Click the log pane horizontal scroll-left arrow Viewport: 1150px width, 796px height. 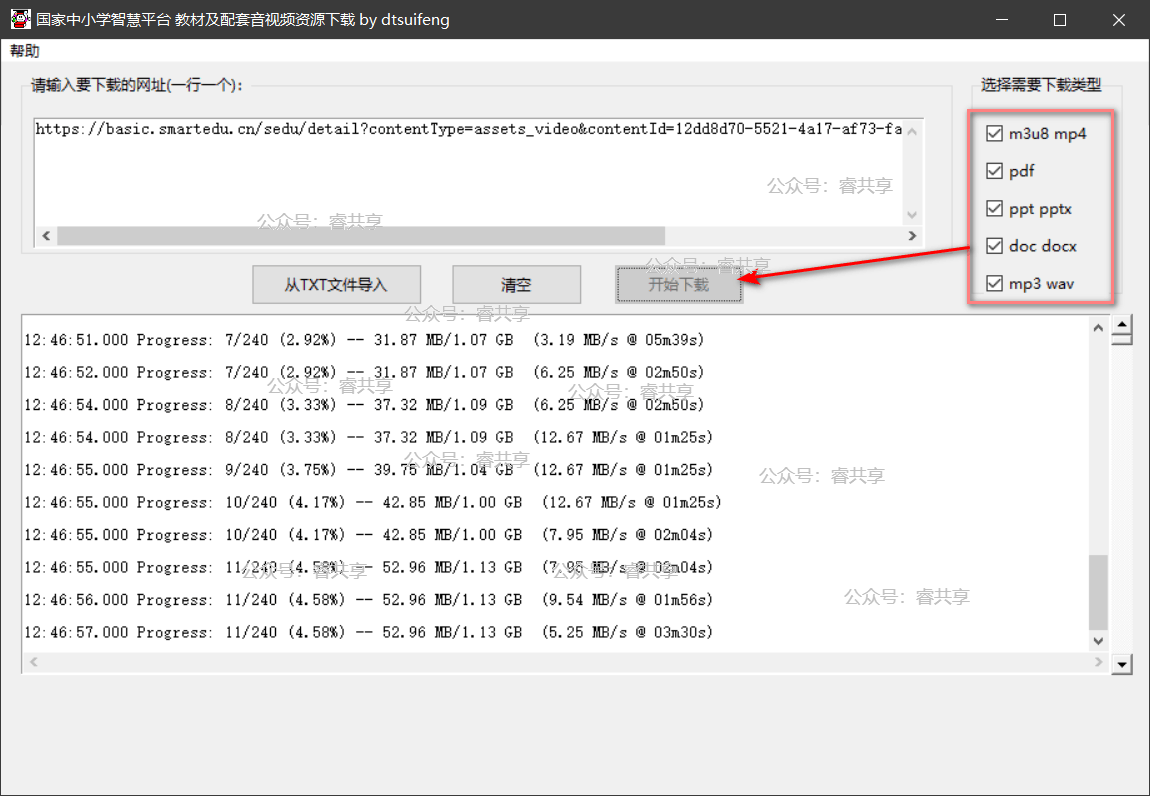[34, 662]
